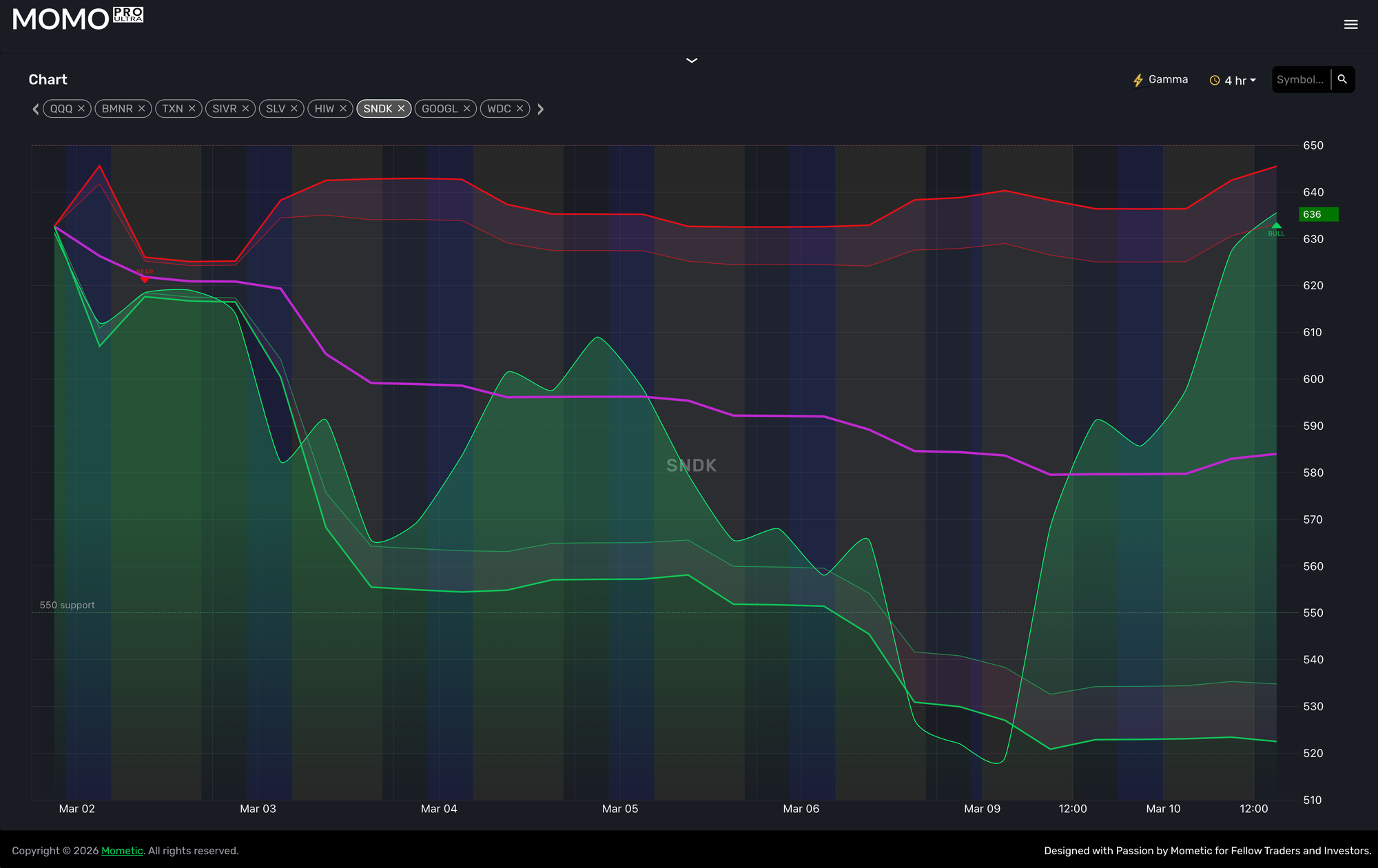Click the search magnifier icon
Viewport: 1378px width, 868px height.
(1342, 79)
